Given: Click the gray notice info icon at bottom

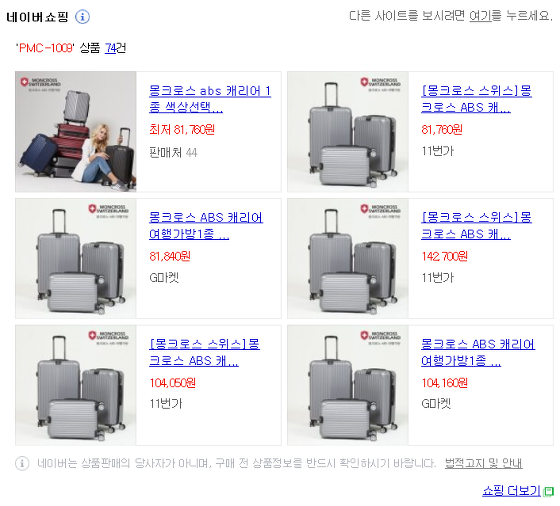Looking at the screenshot, I should pos(22,463).
